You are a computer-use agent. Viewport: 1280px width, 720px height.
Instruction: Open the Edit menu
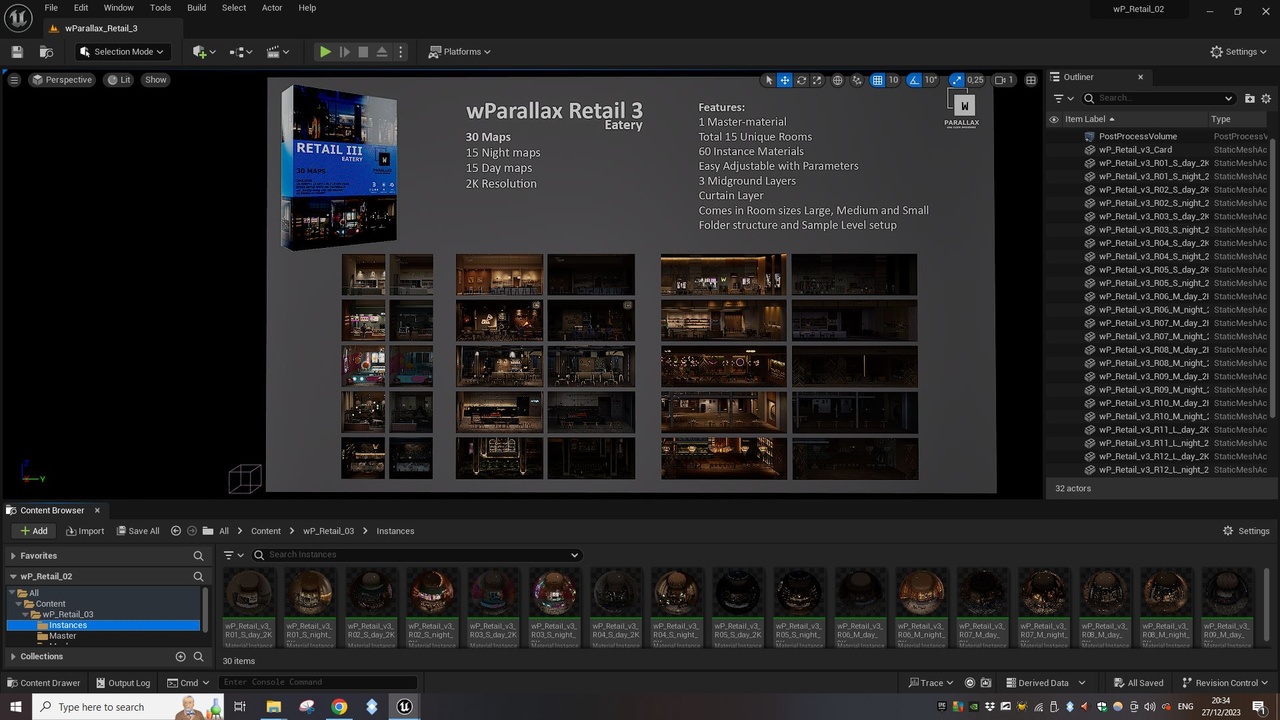click(x=81, y=8)
